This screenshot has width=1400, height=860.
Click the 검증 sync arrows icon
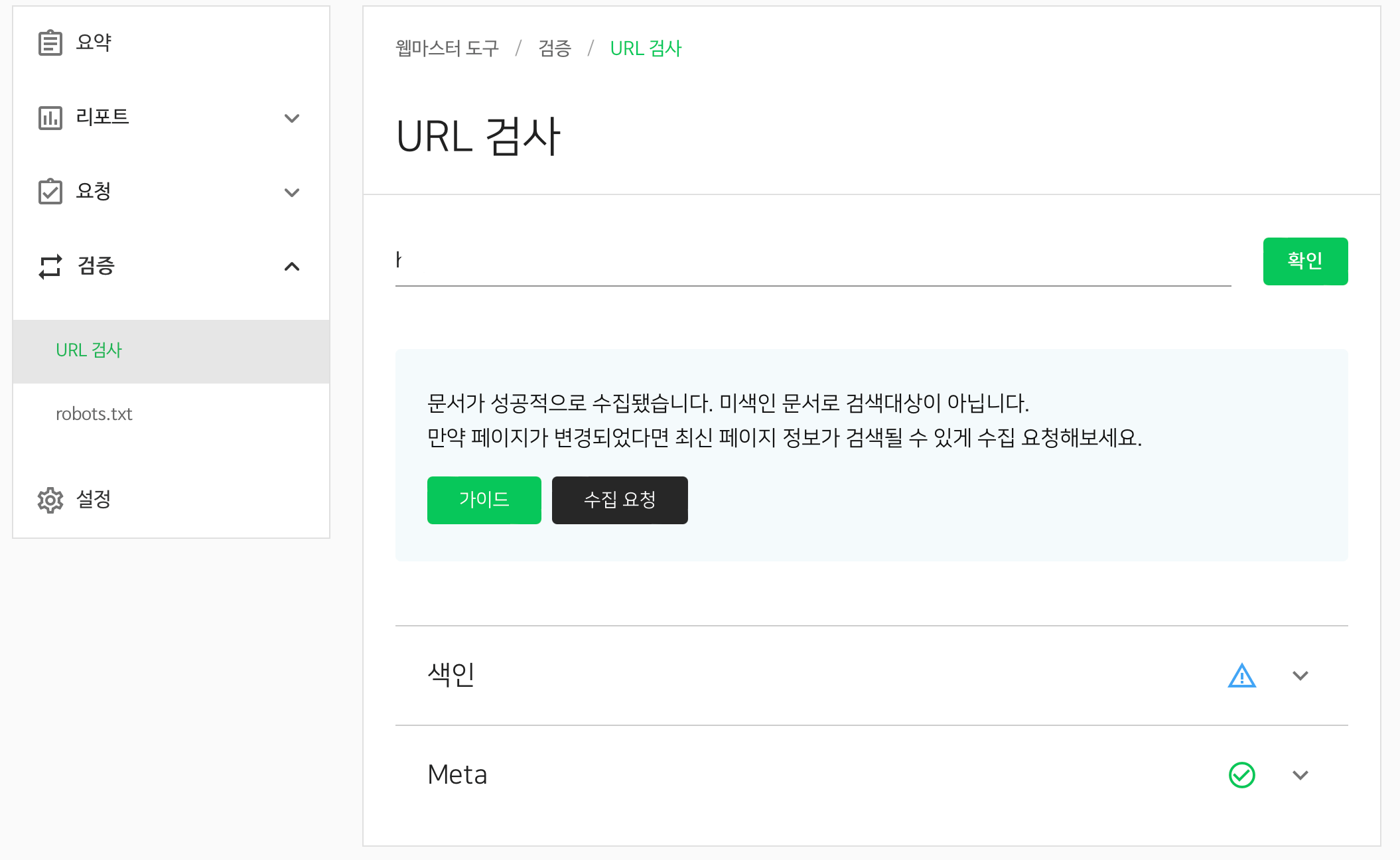pos(50,267)
